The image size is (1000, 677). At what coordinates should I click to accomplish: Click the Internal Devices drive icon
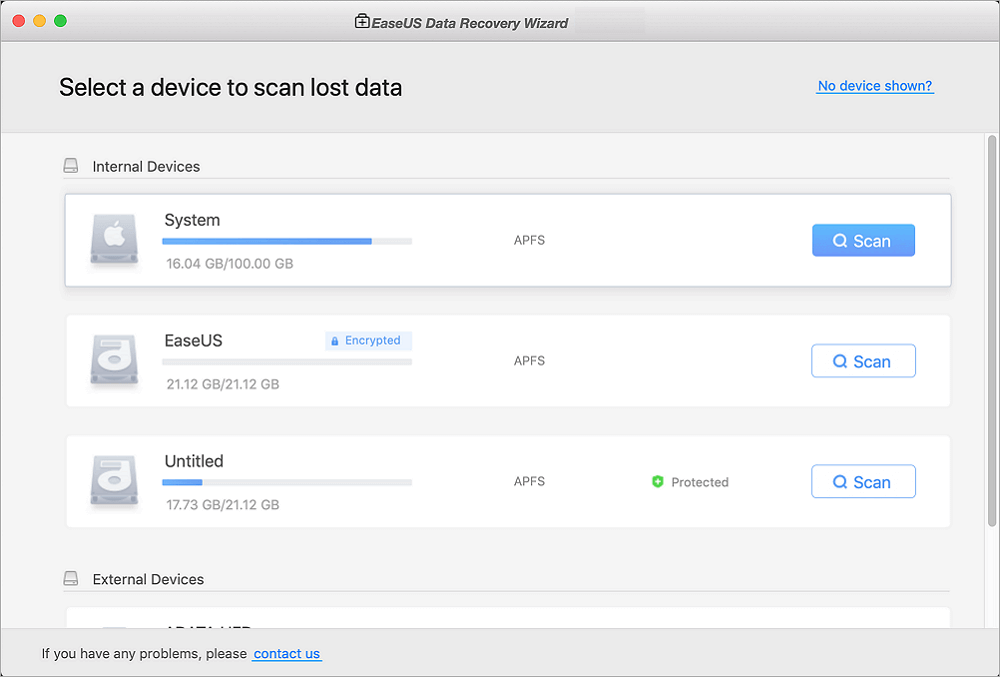[x=71, y=166]
